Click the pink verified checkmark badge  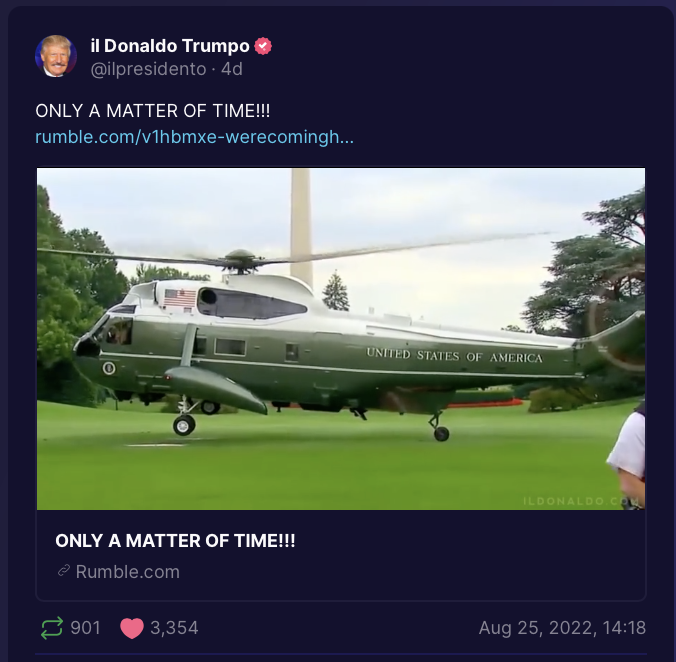click(x=263, y=46)
